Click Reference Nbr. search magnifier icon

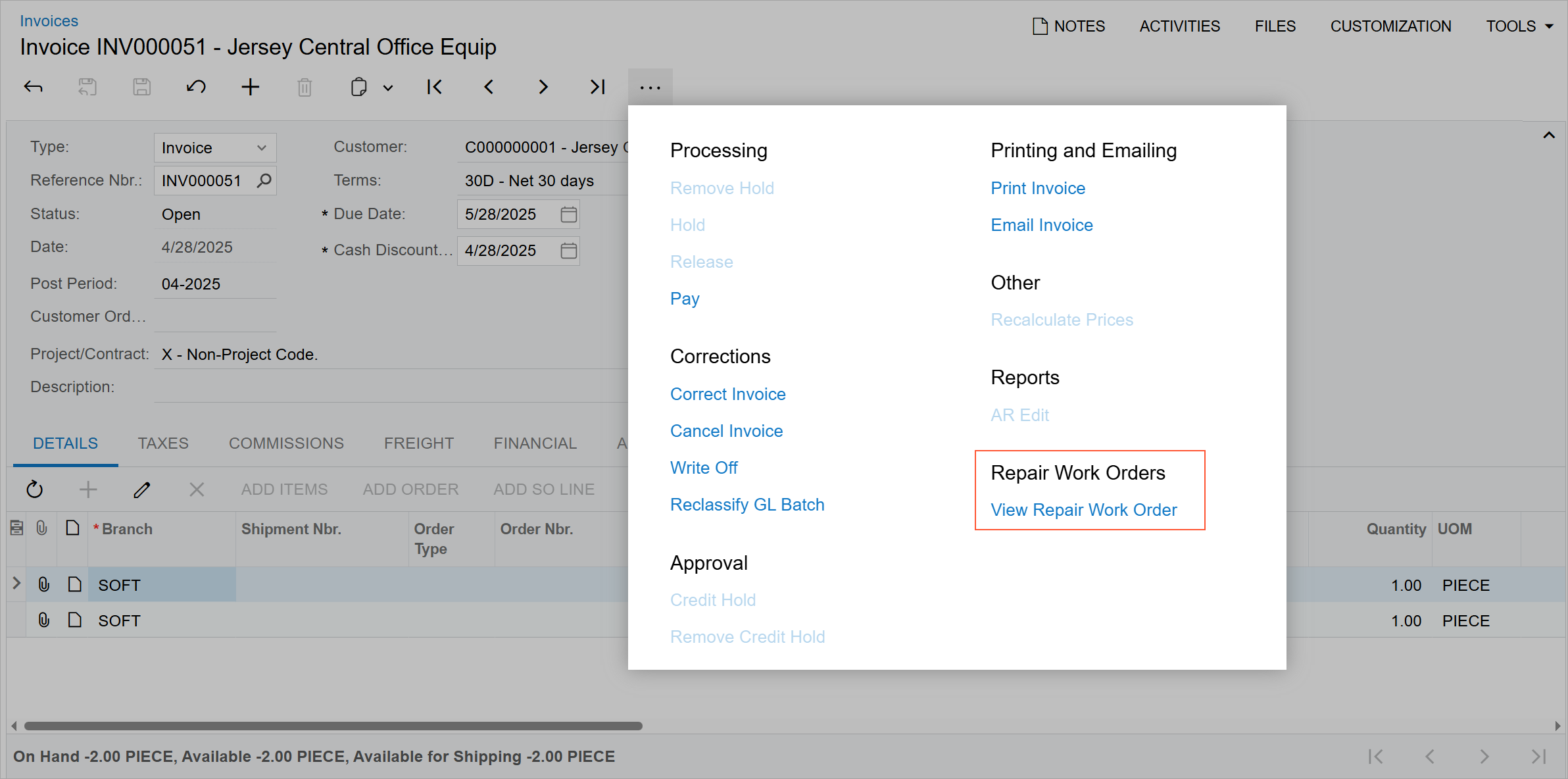[264, 181]
